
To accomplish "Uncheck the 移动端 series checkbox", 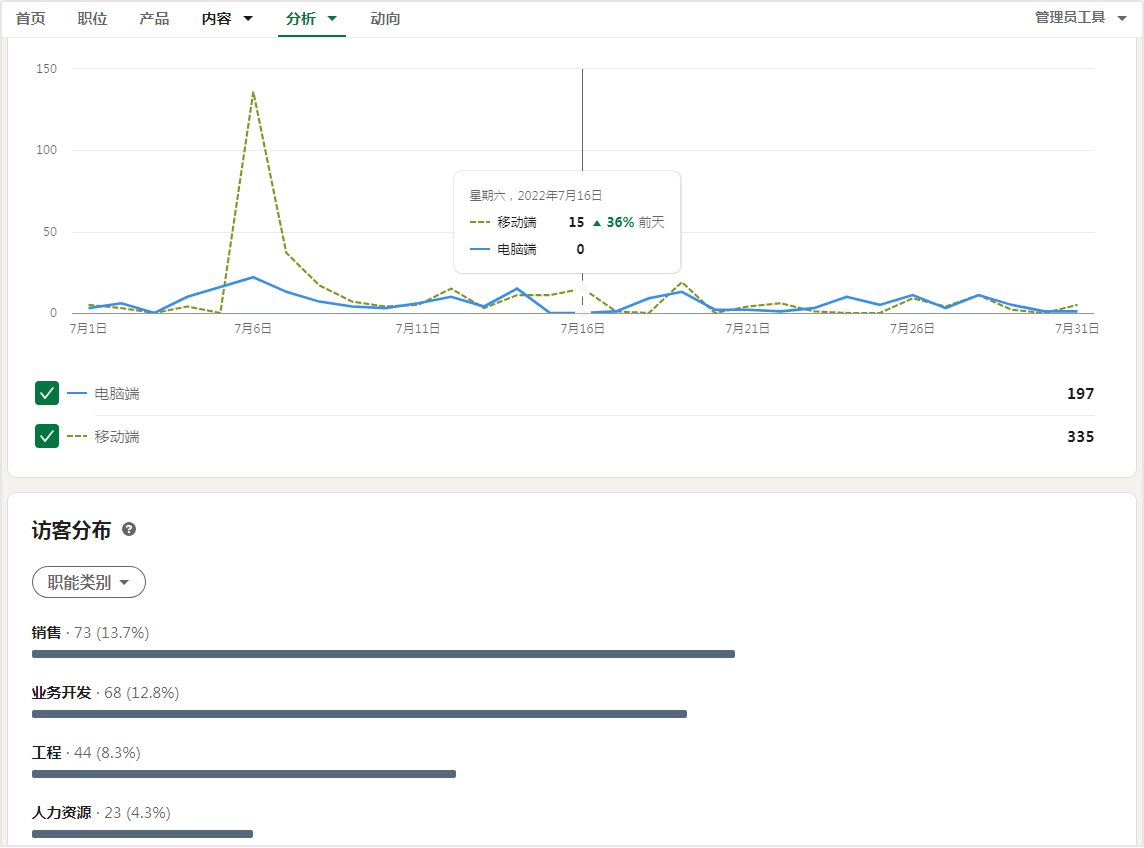I will tap(47, 436).
